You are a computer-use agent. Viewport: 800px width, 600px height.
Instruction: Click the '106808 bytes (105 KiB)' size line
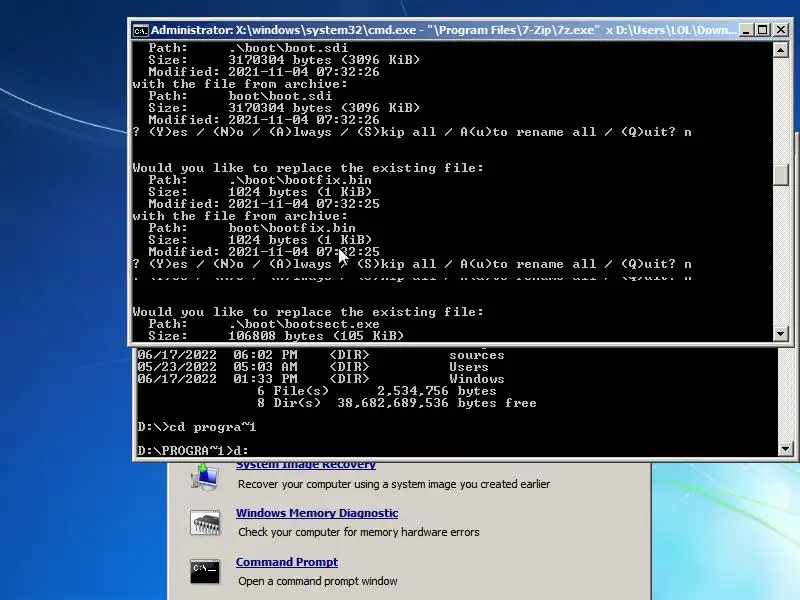coord(276,336)
